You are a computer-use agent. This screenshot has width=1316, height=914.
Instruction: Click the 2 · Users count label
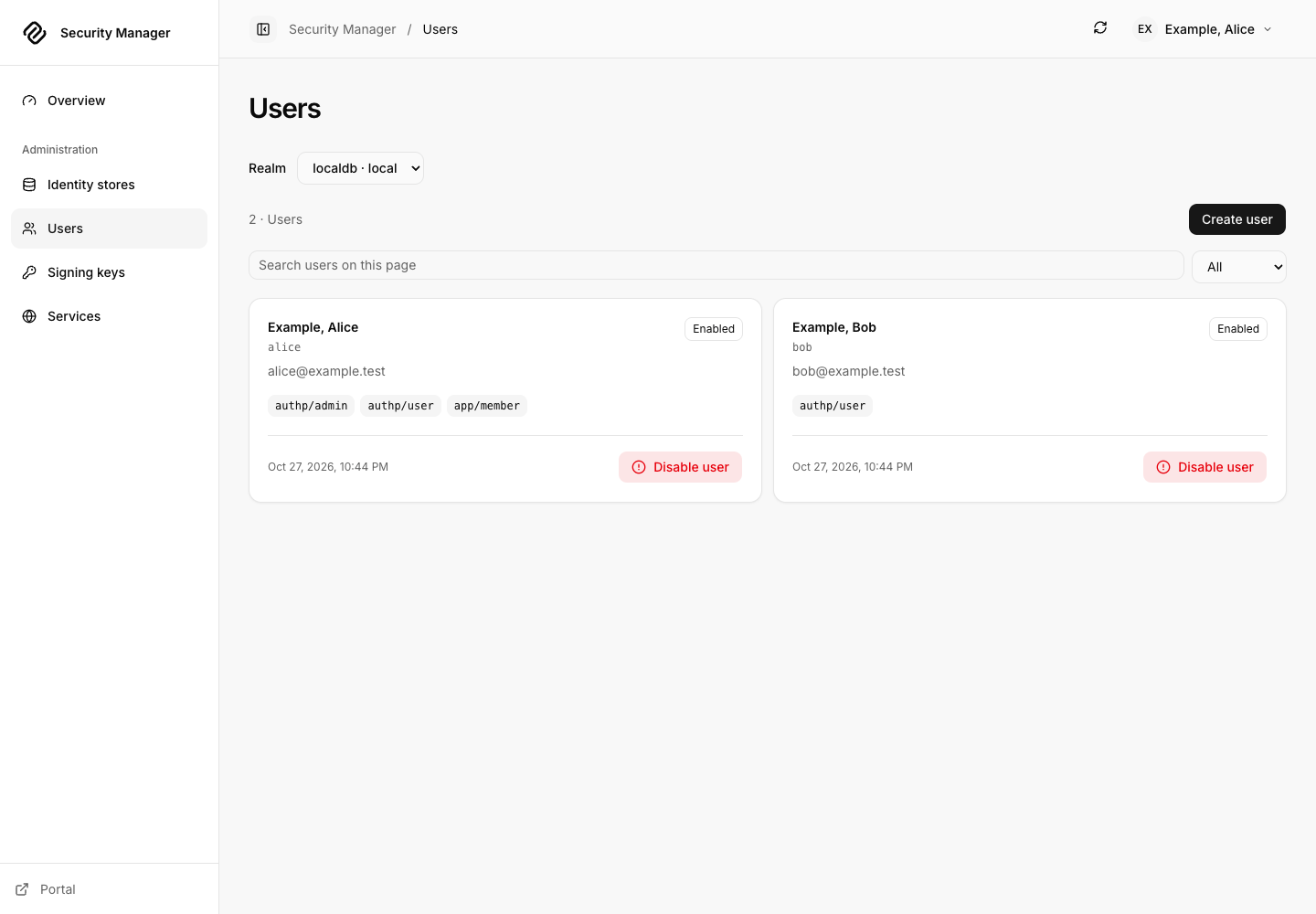point(275,219)
